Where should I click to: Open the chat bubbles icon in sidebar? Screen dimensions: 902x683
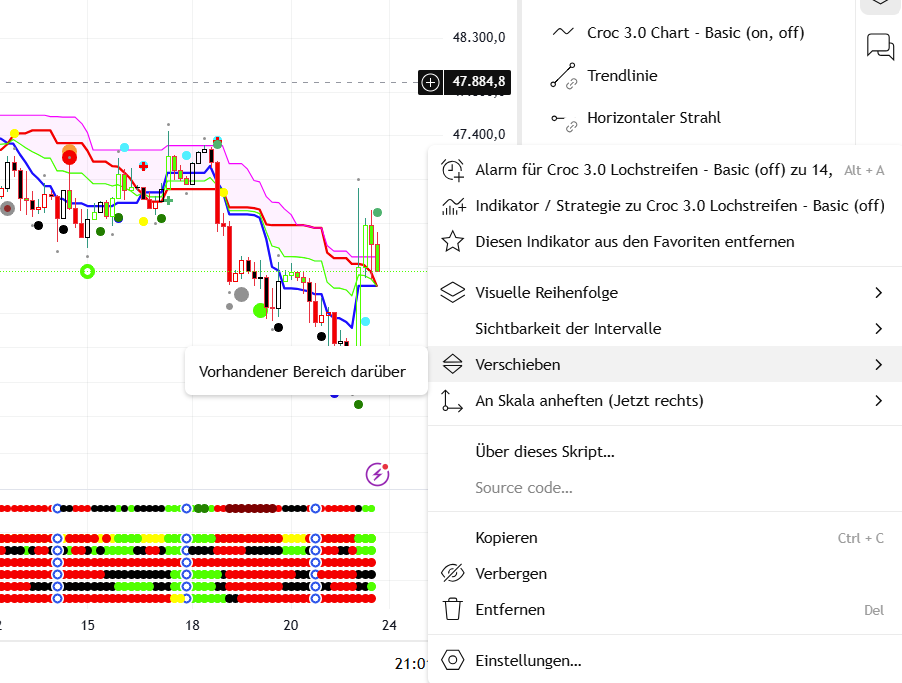tap(880, 46)
